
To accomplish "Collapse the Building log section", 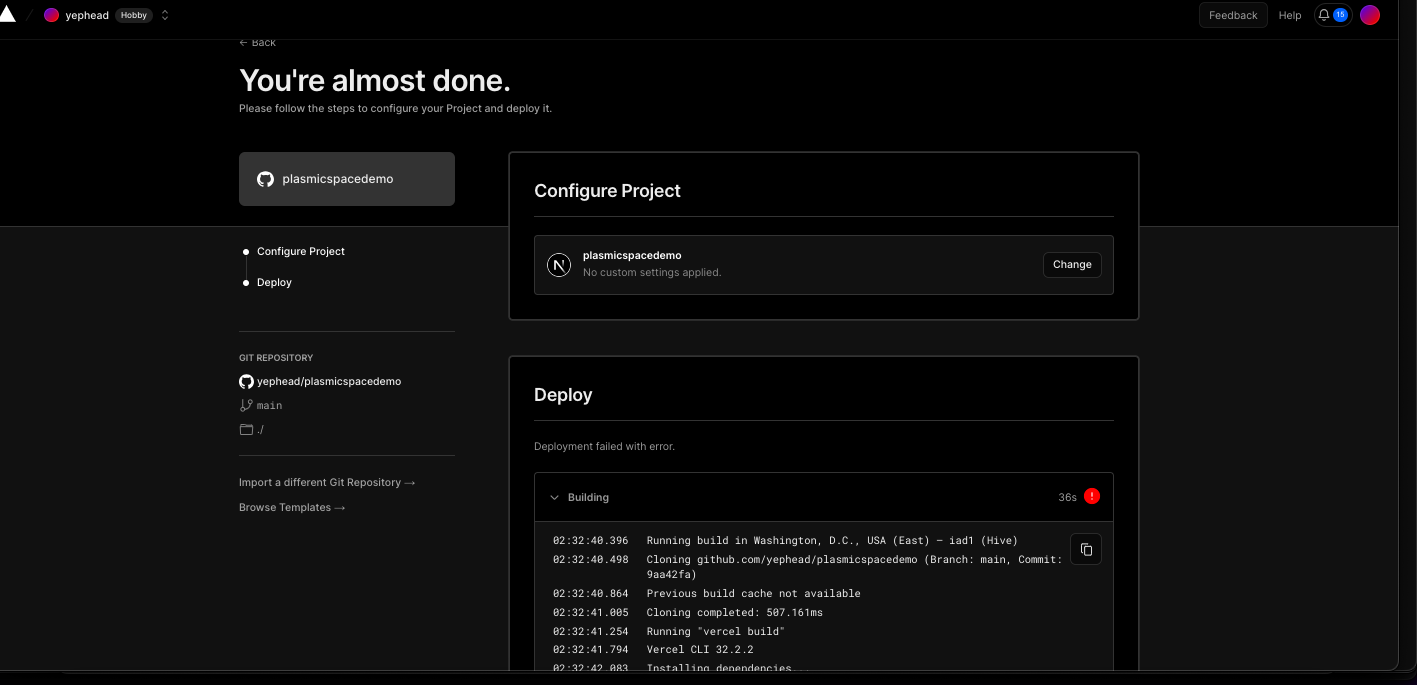I will point(555,497).
